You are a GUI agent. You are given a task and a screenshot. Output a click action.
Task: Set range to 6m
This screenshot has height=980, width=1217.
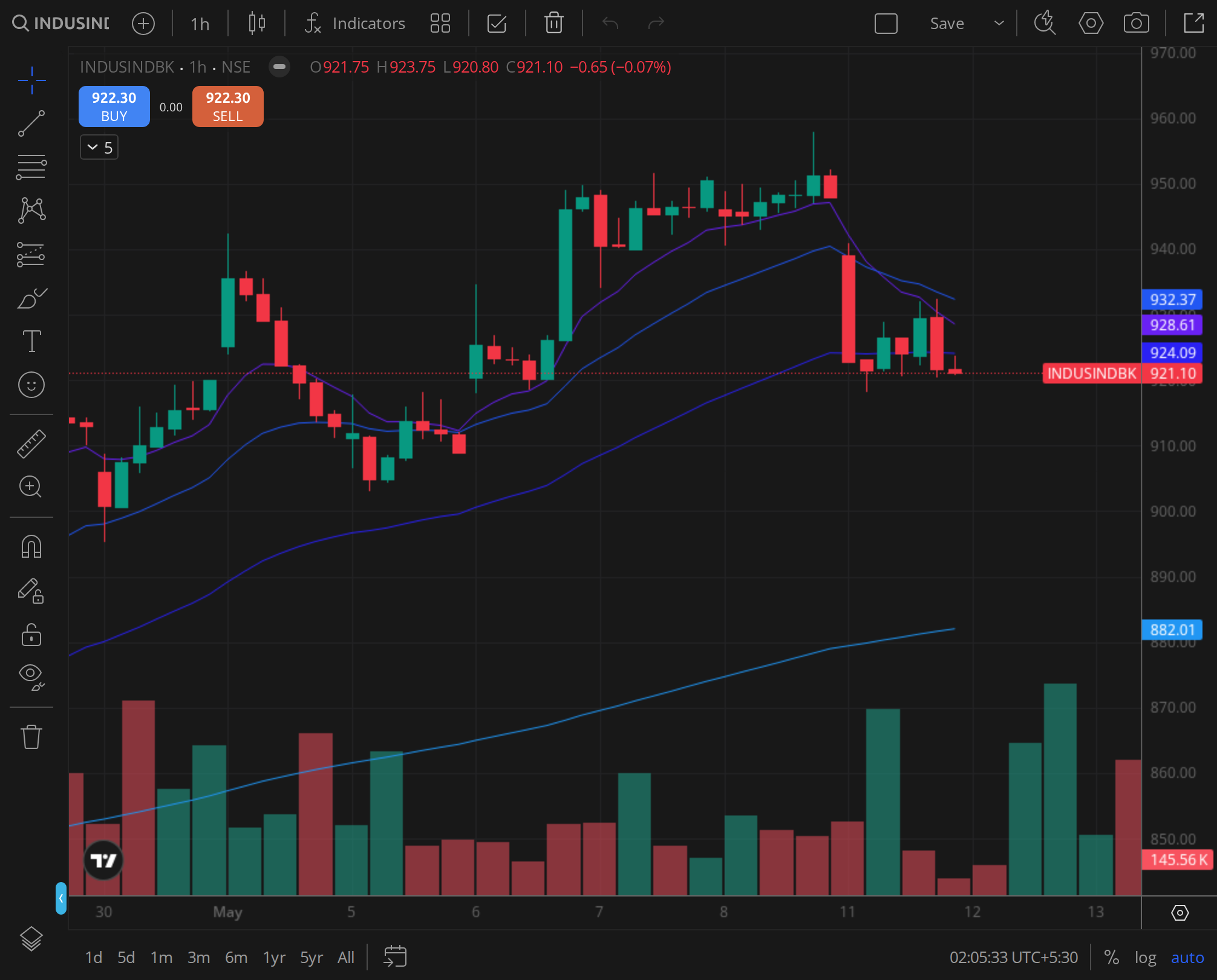tap(236, 958)
